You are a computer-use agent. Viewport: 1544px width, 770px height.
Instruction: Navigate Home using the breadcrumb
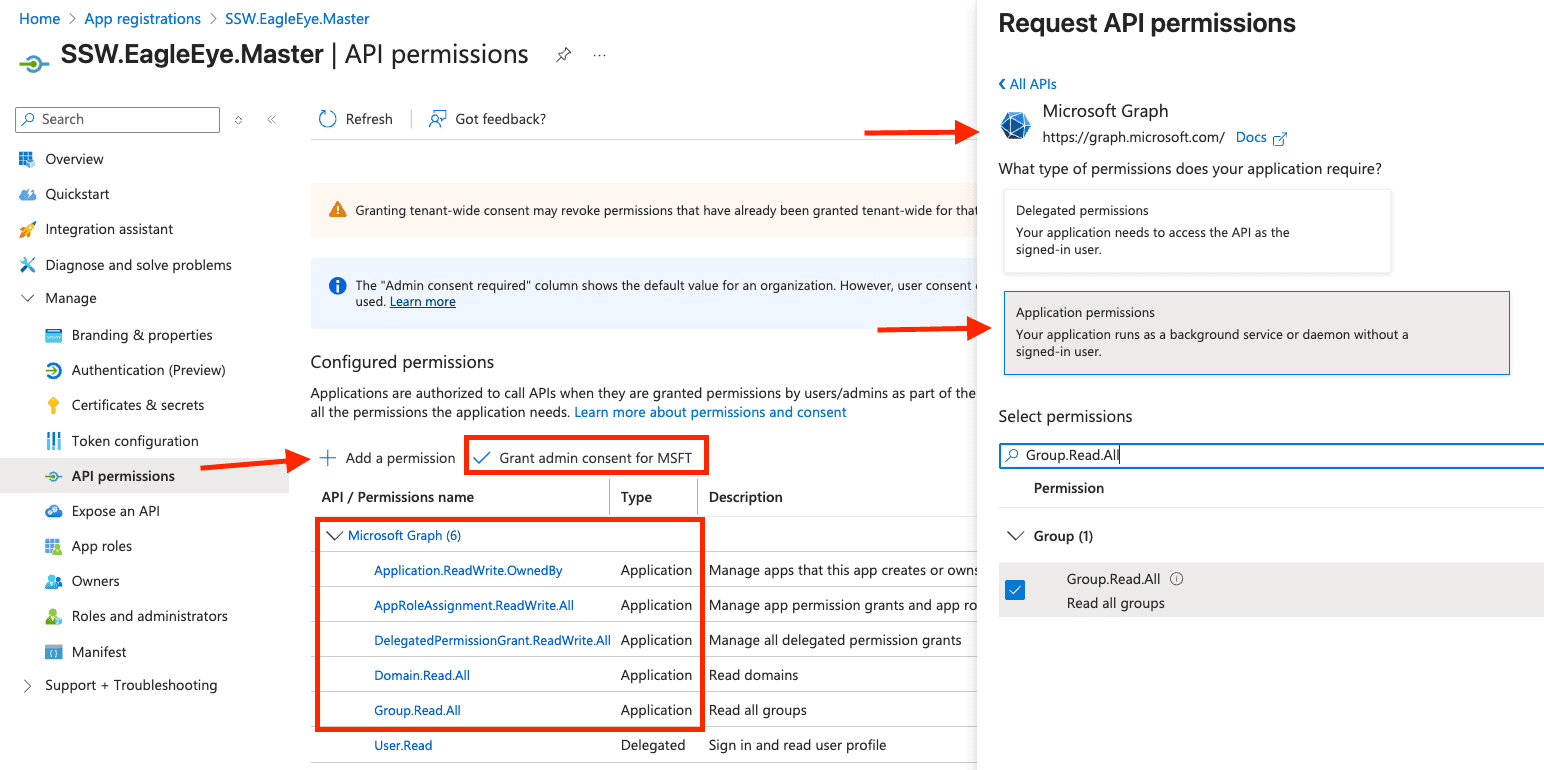coord(39,18)
